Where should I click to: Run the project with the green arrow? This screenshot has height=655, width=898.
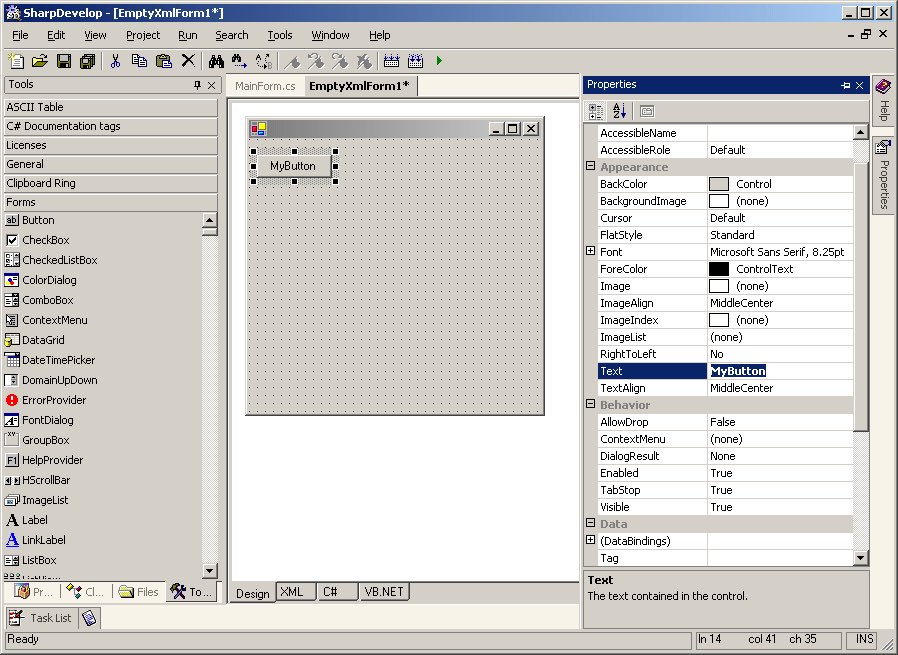[x=439, y=61]
